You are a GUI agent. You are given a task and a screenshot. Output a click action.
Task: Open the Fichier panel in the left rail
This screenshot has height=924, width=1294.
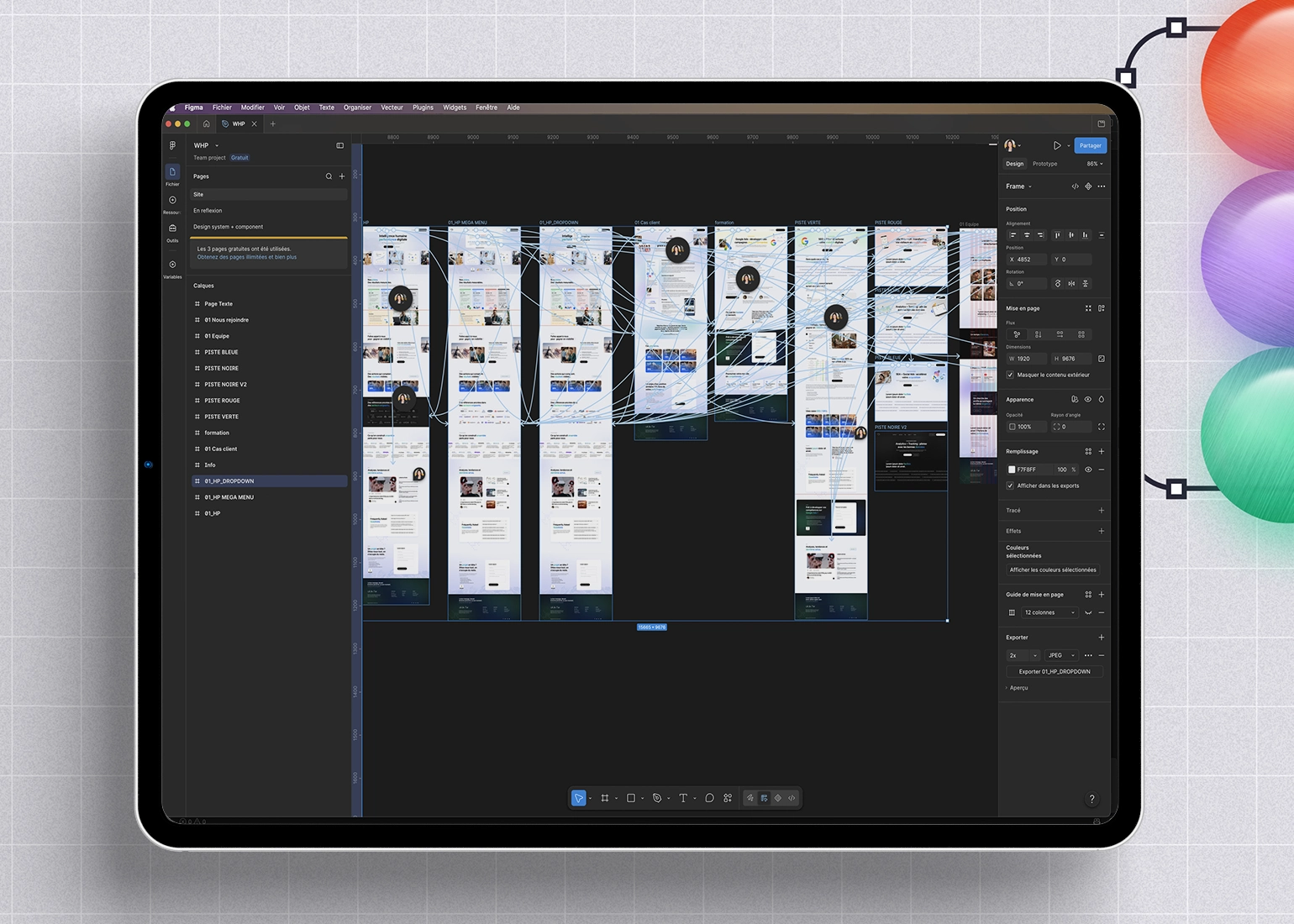[x=172, y=175]
